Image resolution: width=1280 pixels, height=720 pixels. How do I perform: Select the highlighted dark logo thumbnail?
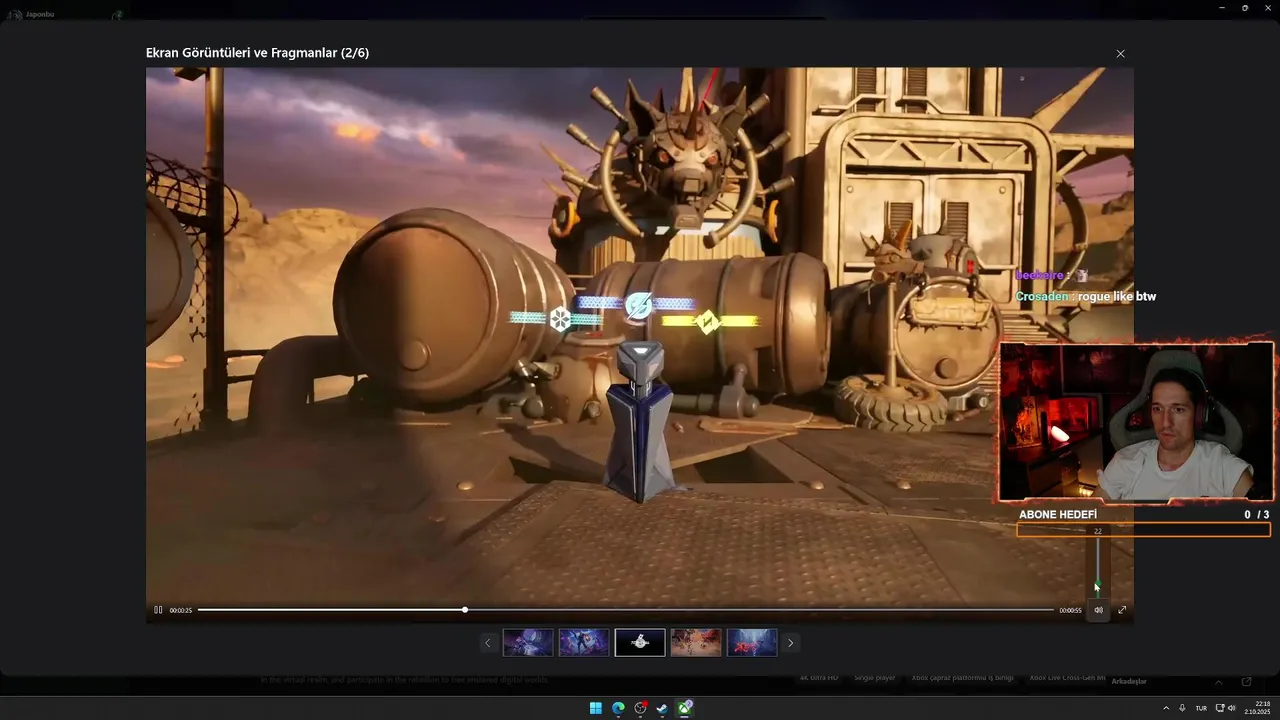click(640, 642)
